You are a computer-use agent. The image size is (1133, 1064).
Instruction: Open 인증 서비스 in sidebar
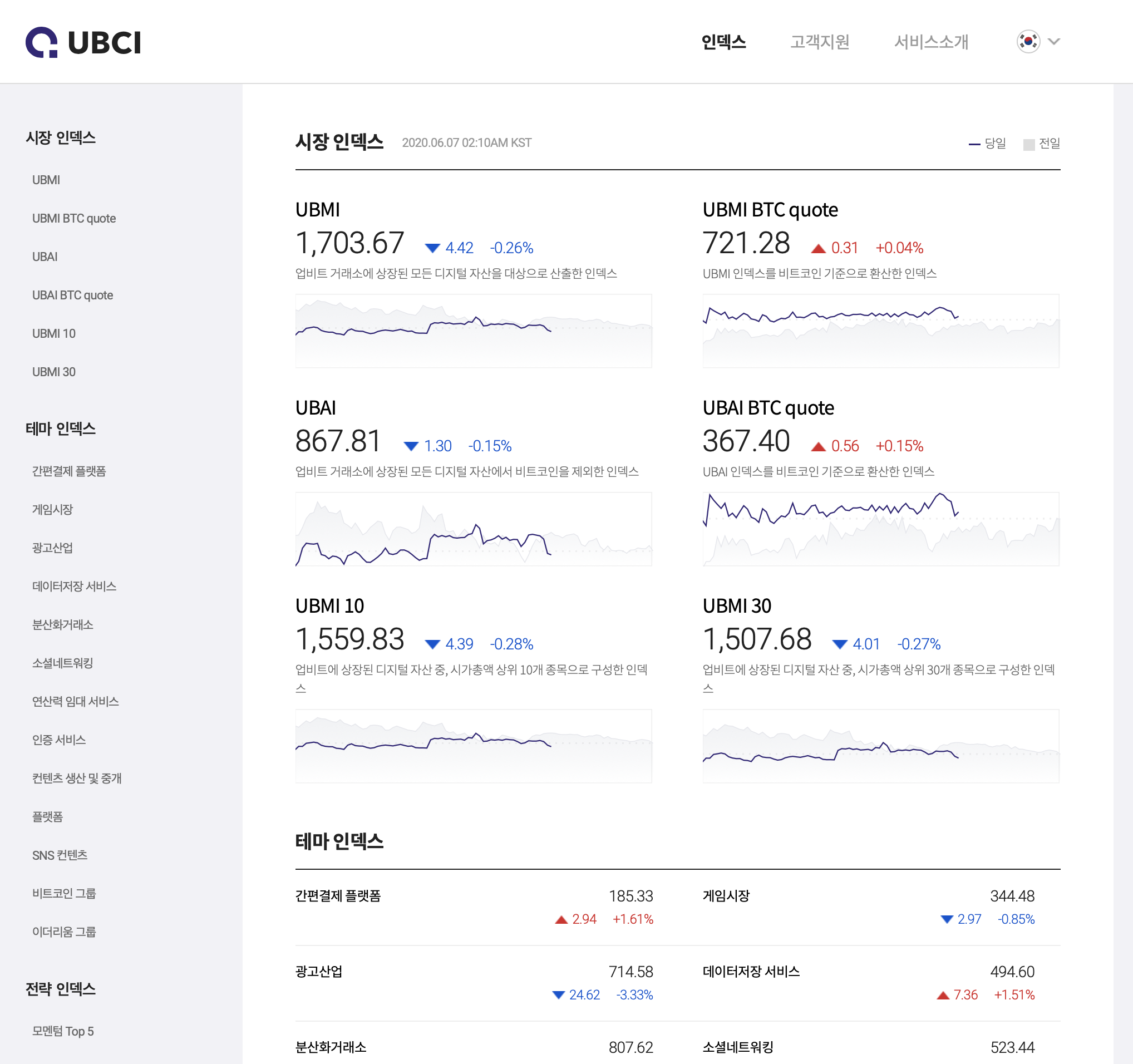click(58, 740)
